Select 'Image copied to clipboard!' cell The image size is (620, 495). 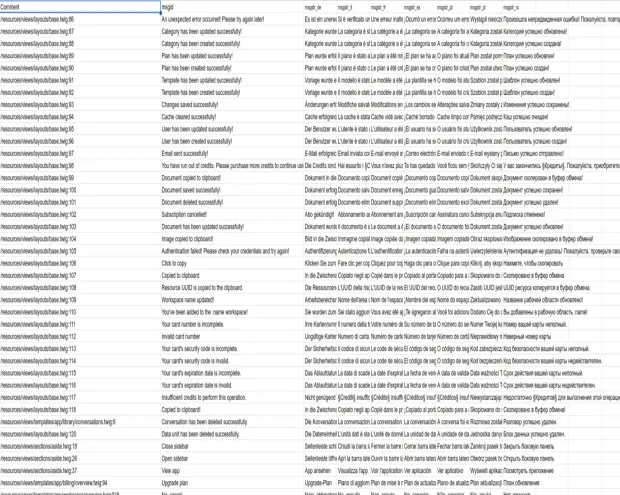232,239
